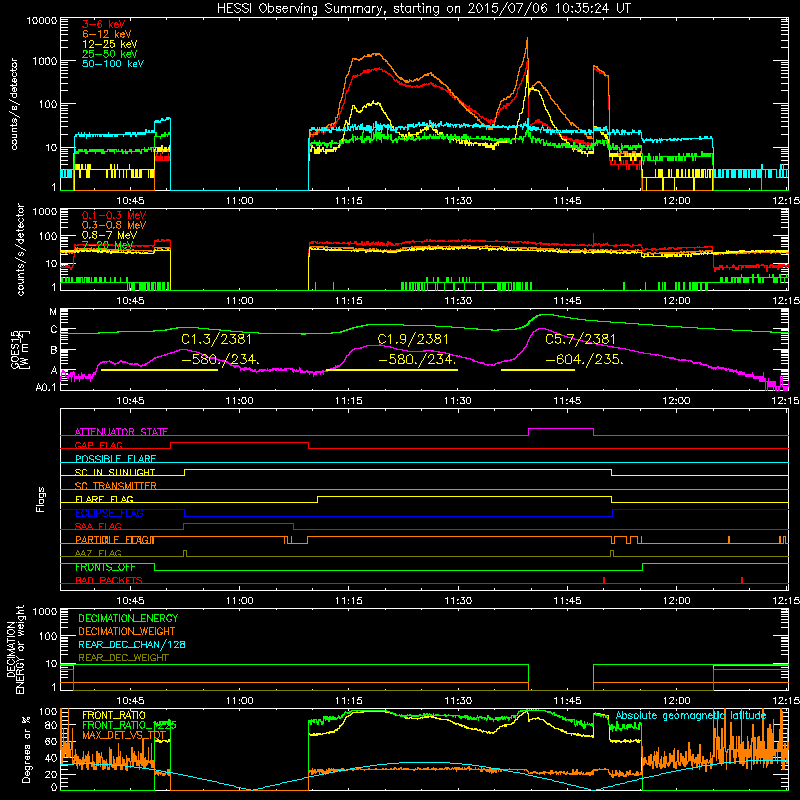Screen dimensions: 800x800
Task: Select the green 25-50 keV legend label
Action: click(110, 54)
